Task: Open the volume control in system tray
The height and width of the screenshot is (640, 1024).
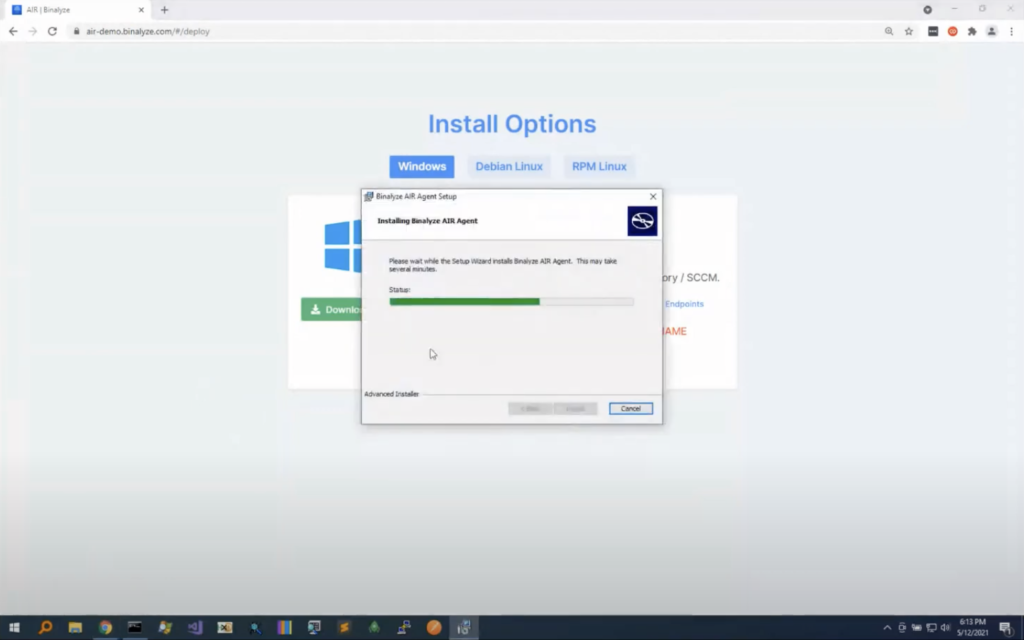Action: (x=945, y=628)
